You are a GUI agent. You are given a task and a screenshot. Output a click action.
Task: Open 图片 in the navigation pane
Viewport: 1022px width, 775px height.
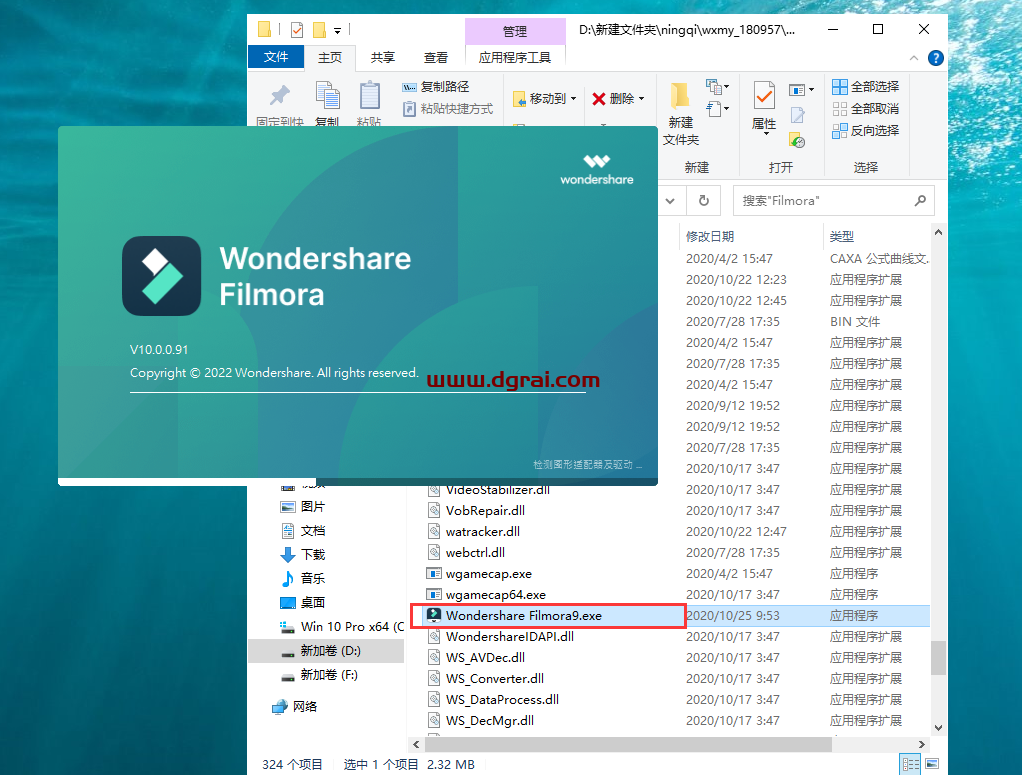[303, 506]
